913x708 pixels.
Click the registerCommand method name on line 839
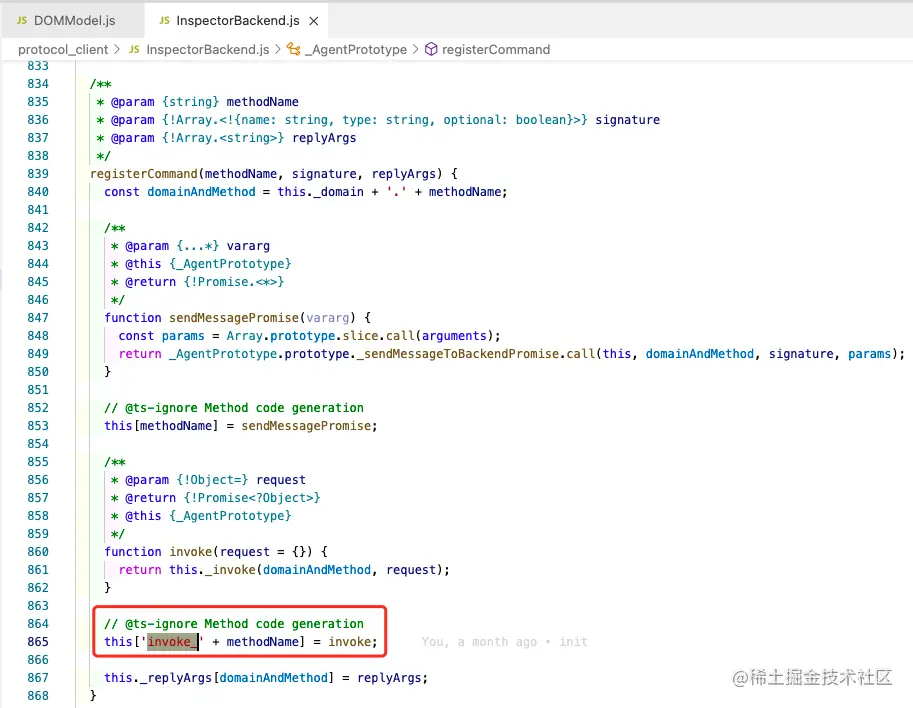[x=144, y=174]
